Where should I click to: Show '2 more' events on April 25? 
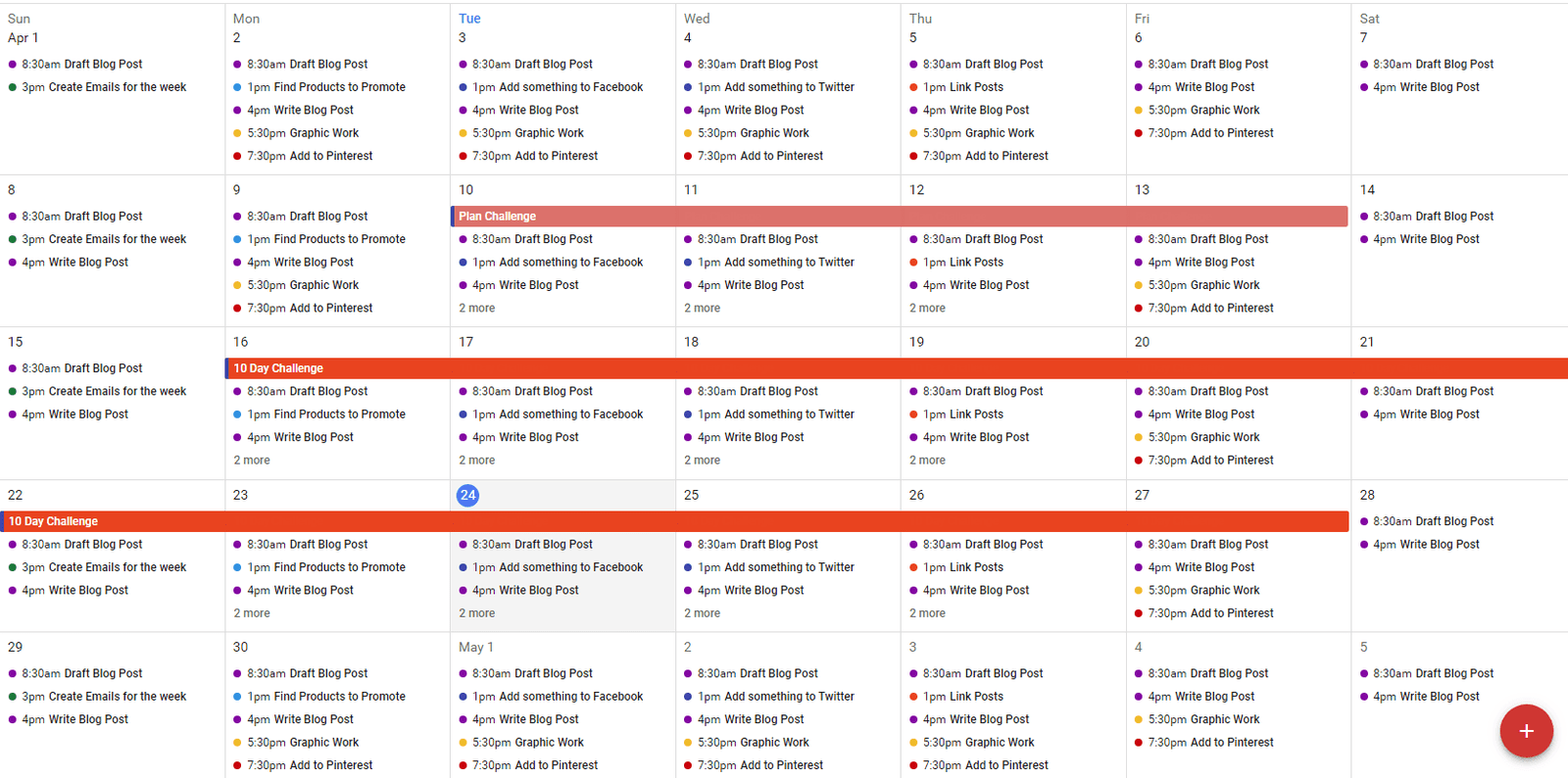[703, 613]
